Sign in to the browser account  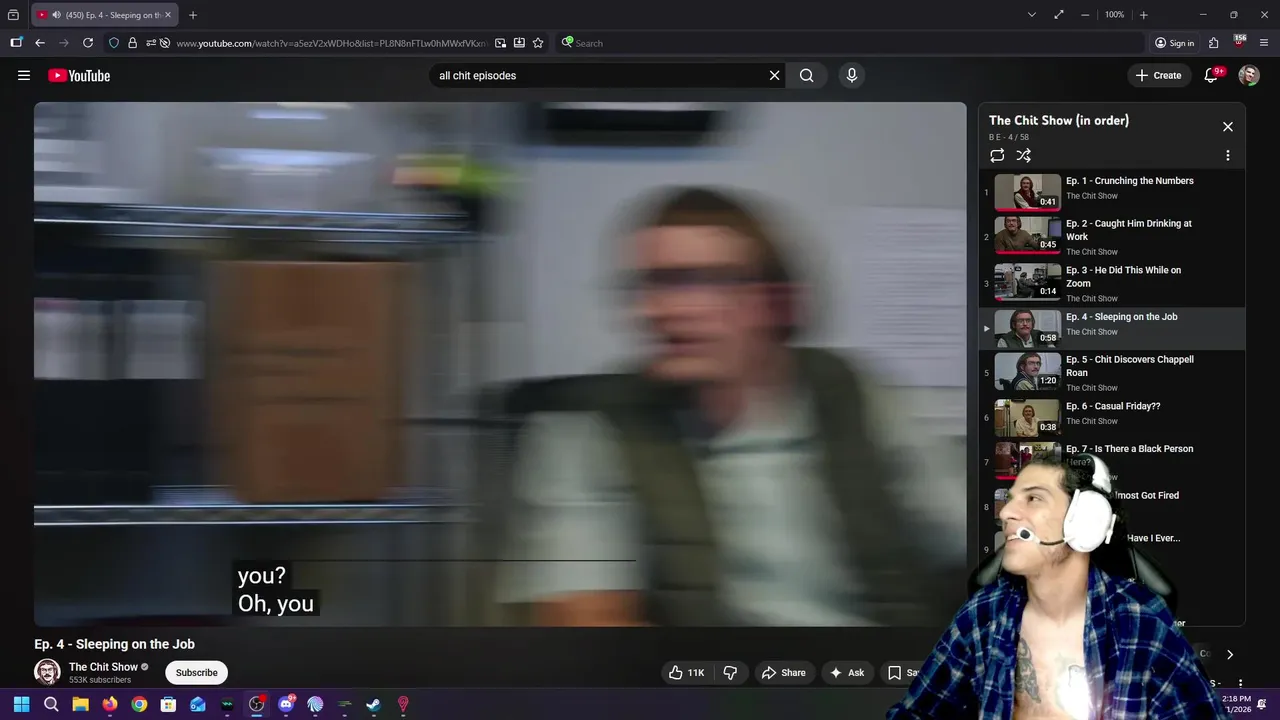coord(1175,43)
